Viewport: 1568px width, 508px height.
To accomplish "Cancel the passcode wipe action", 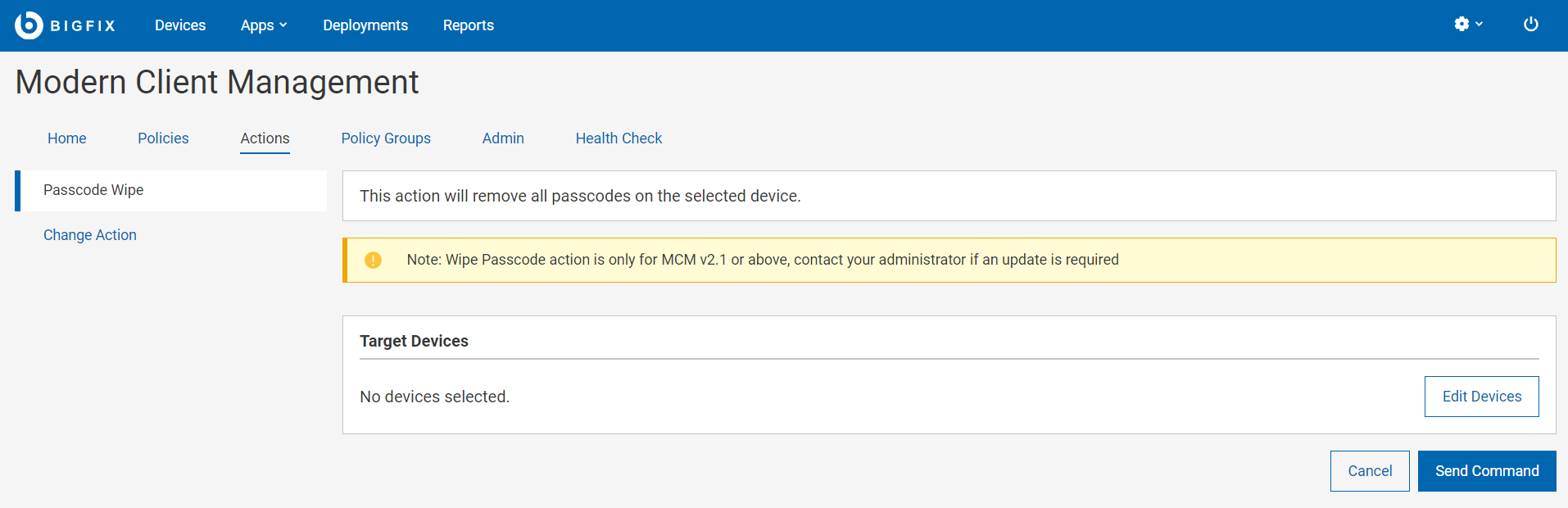I will [1370, 471].
